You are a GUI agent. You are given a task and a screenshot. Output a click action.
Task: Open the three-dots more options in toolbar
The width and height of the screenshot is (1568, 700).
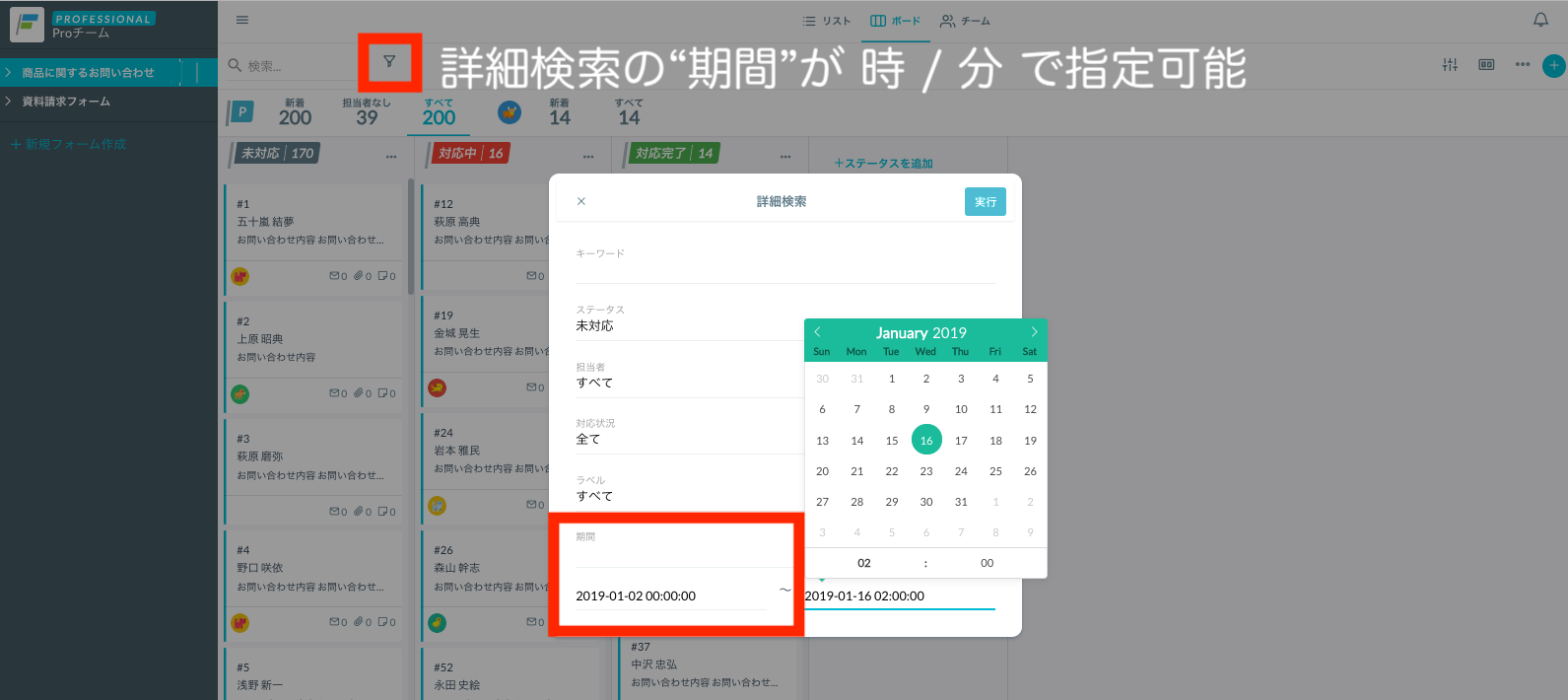pos(1523,65)
